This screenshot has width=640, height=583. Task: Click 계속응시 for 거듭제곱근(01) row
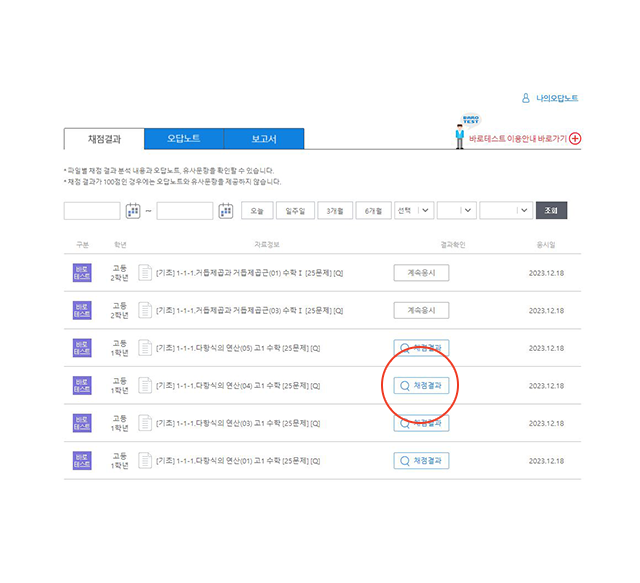421,273
